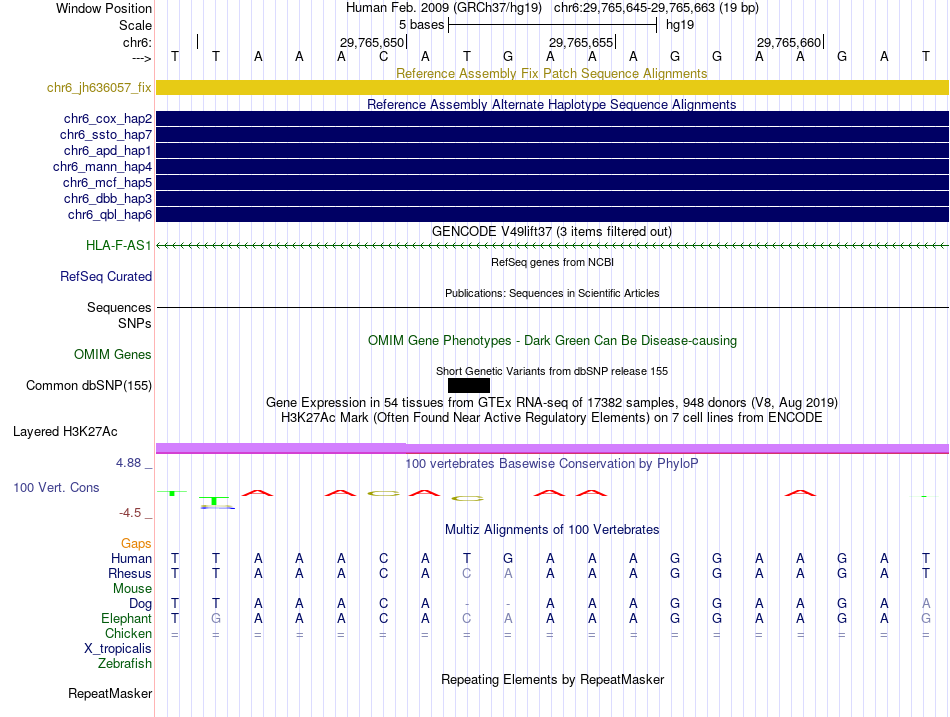Open the H3K27Ac Mark track title
The height and width of the screenshot is (717, 950).
click(x=552, y=418)
